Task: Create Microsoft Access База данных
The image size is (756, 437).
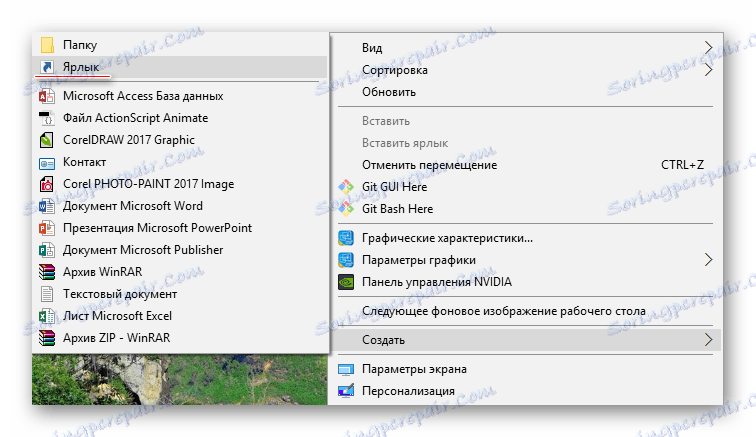Action: [180, 96]
